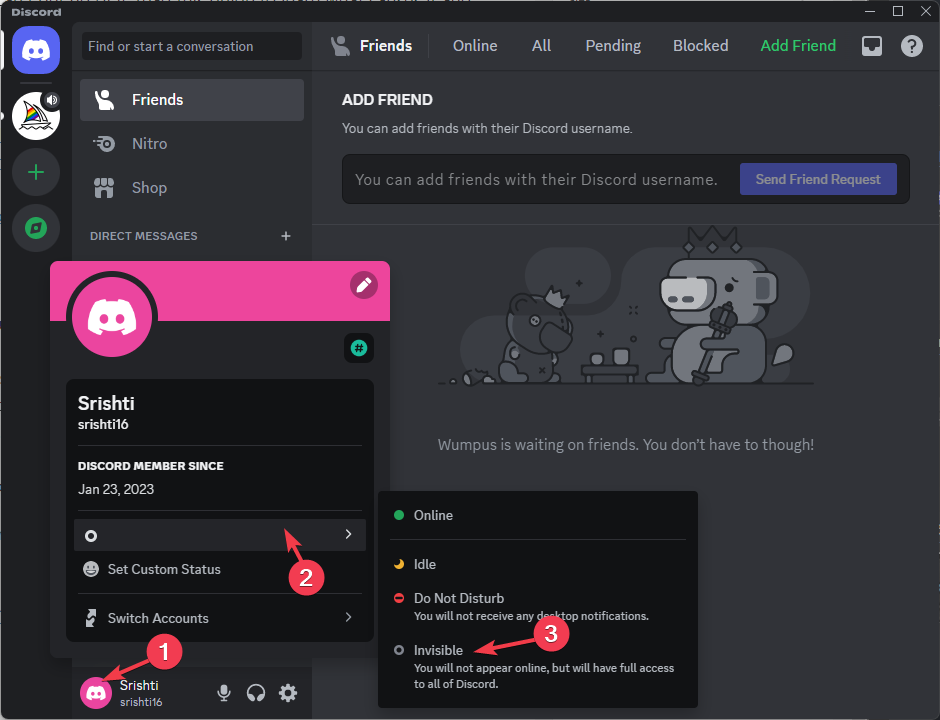Switch to the Pending tab

[x=612, y=45]
